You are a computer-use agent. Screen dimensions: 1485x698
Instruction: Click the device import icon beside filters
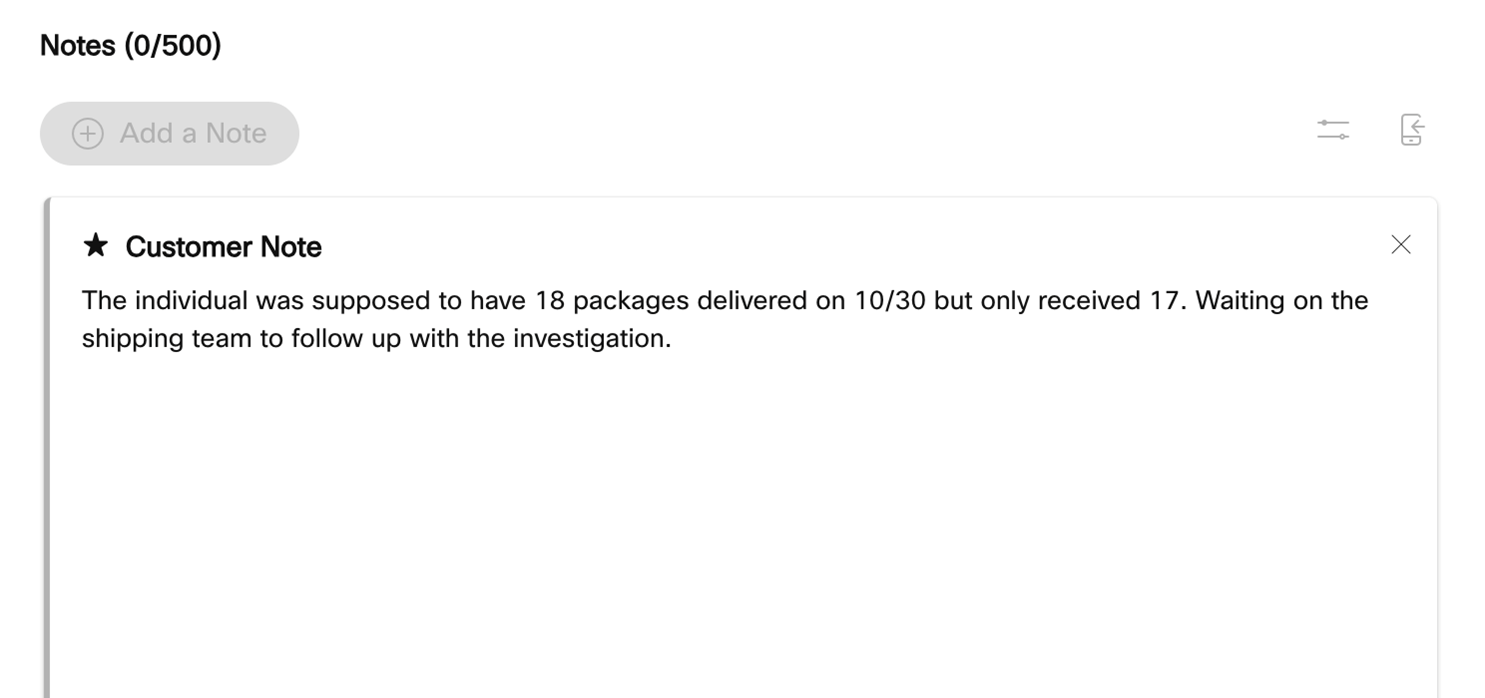1412,130
